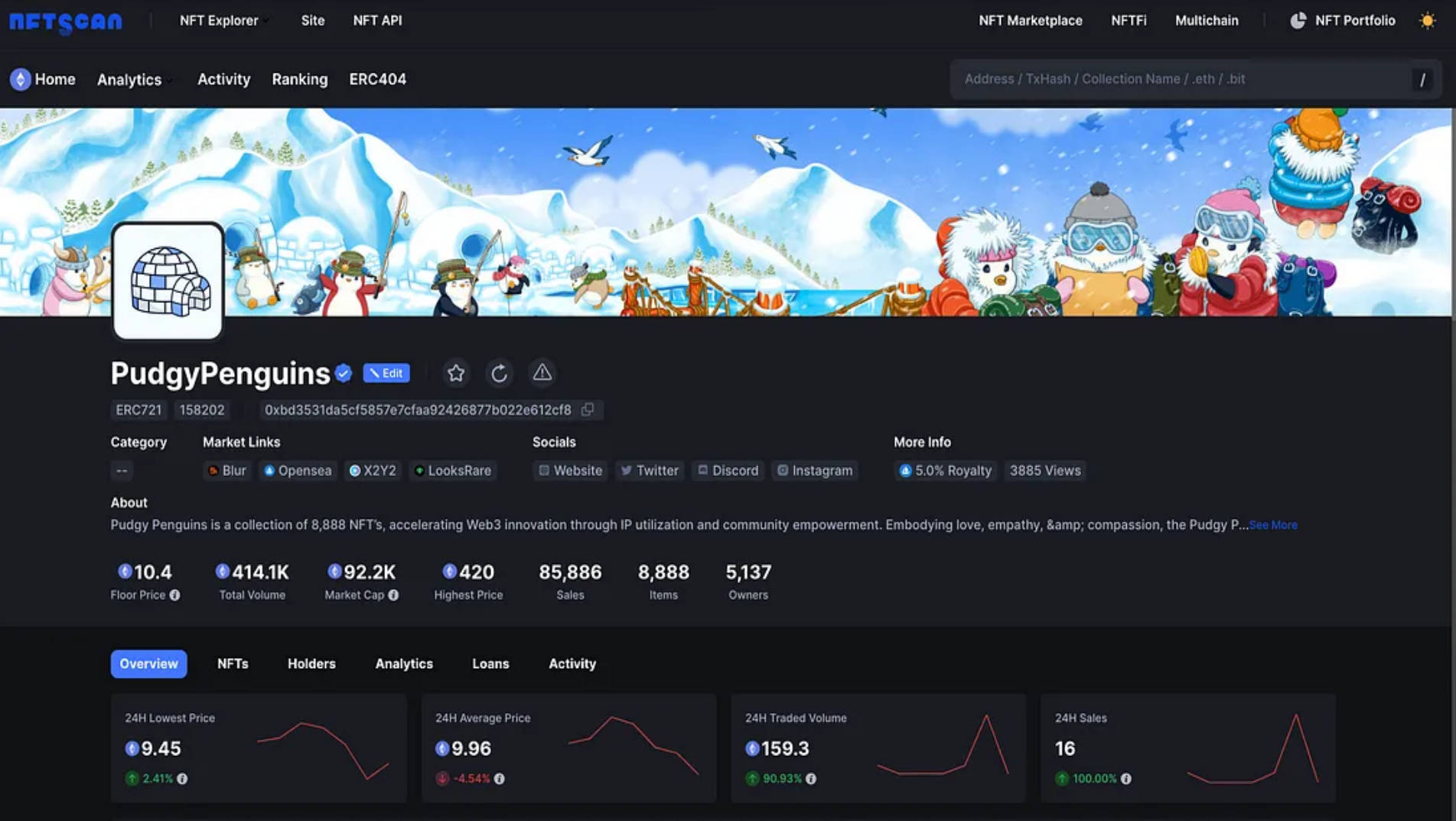
Task: Open the ERC404 page
Action: click(378, 79)
